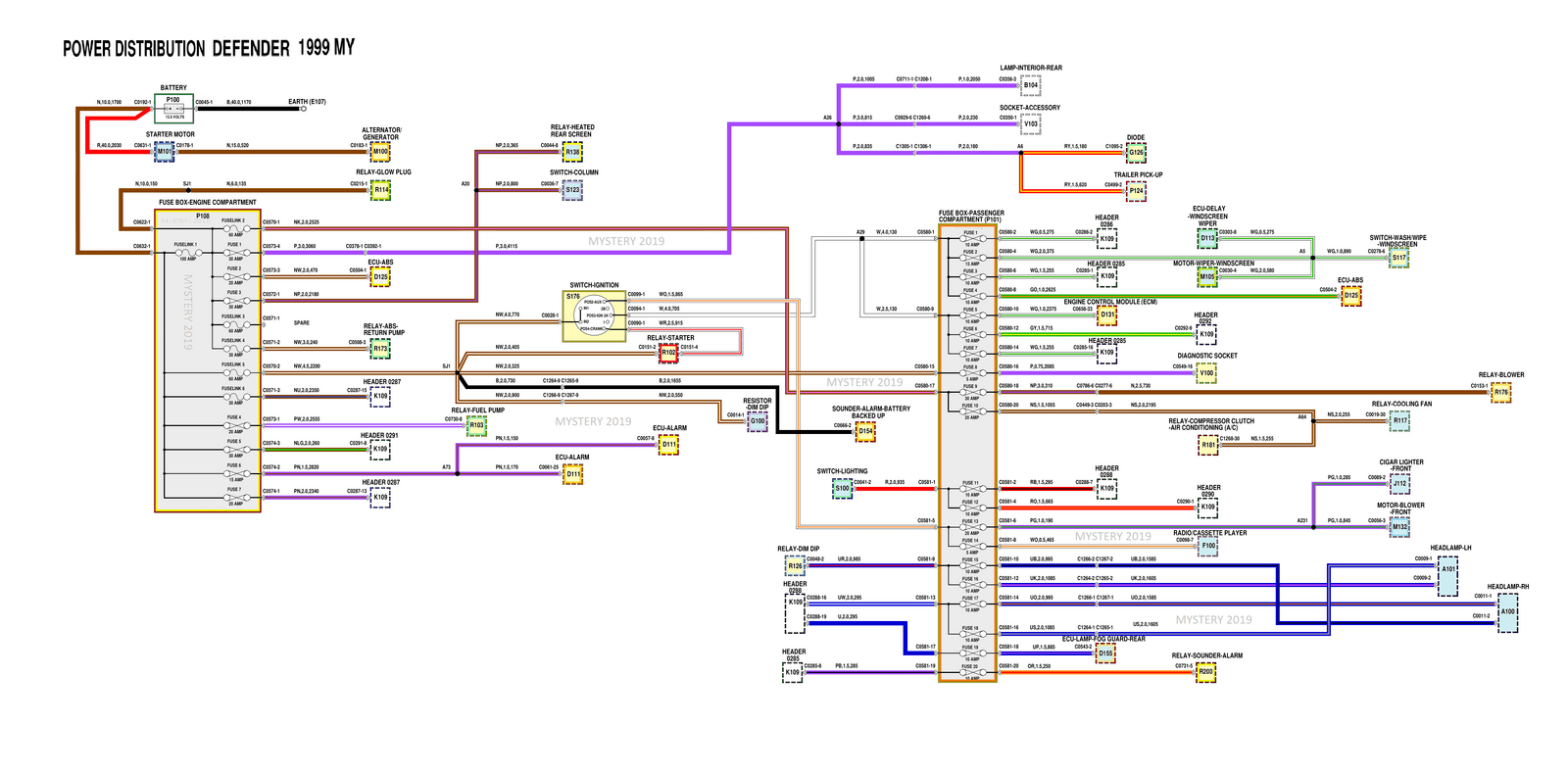1568x773 pixels.
Task: Select the 'P108' fuse box identifier
Action: (203, 217)
